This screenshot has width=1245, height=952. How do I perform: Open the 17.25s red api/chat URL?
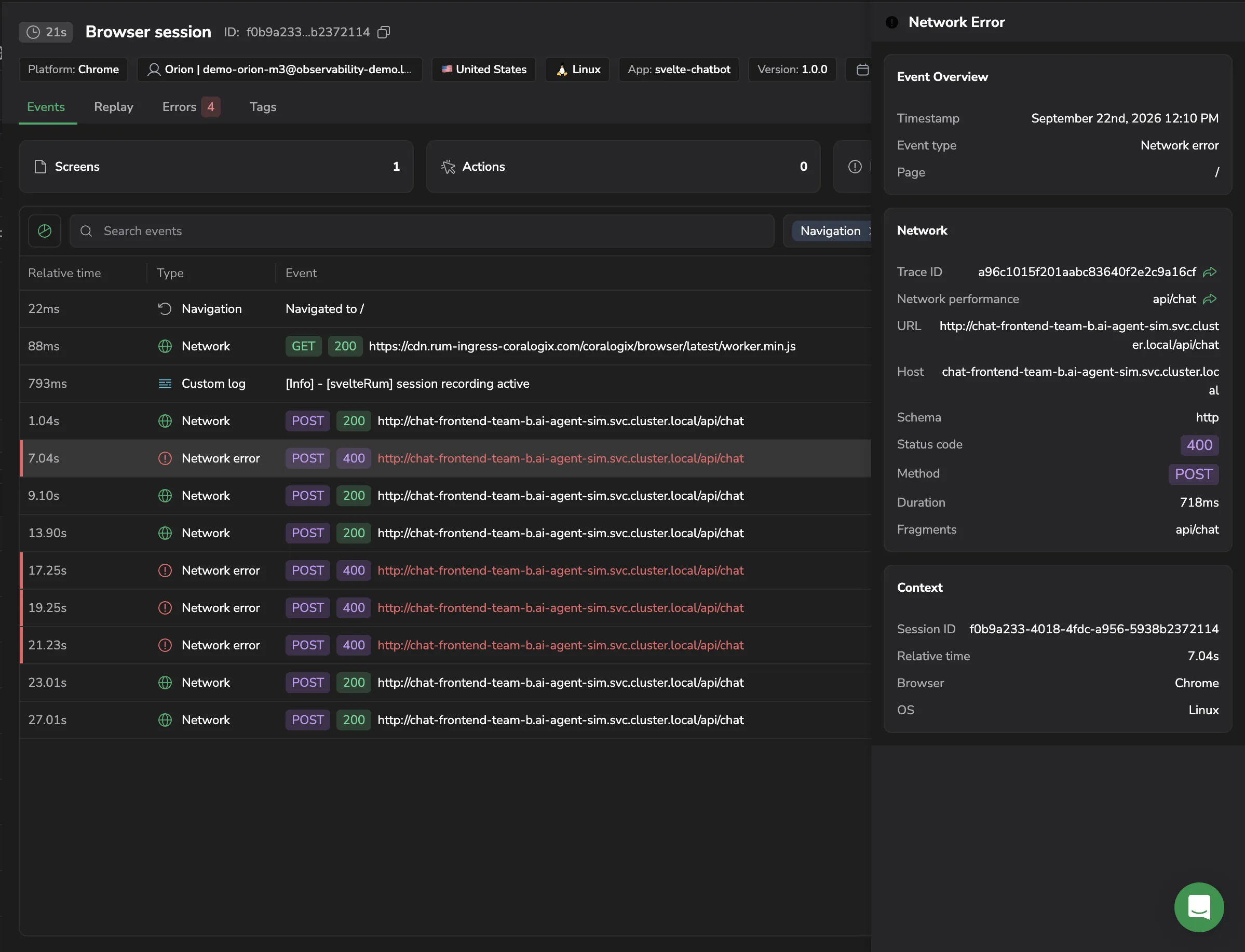560,570
